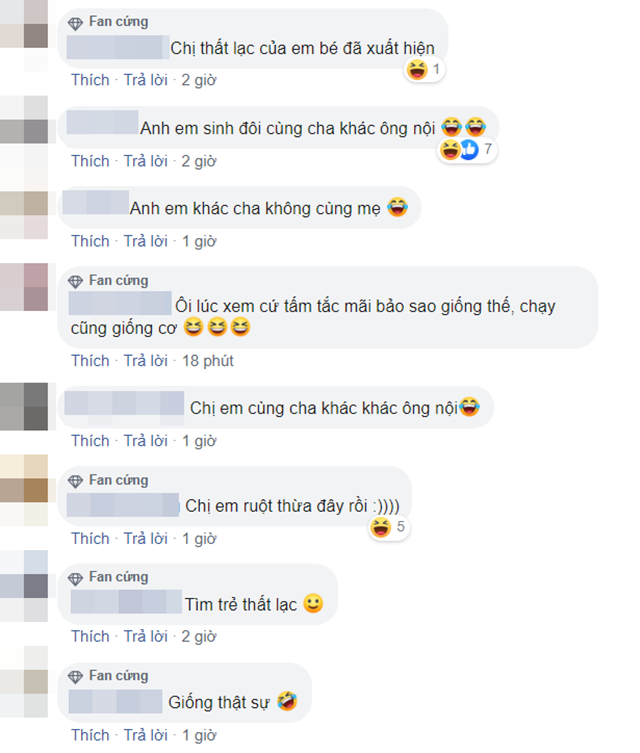The height and width of the screenshot is (753, 640).
Task: Like the 'Anh em khác cha không cùng mẹ' comment
Action: [90, 241]
